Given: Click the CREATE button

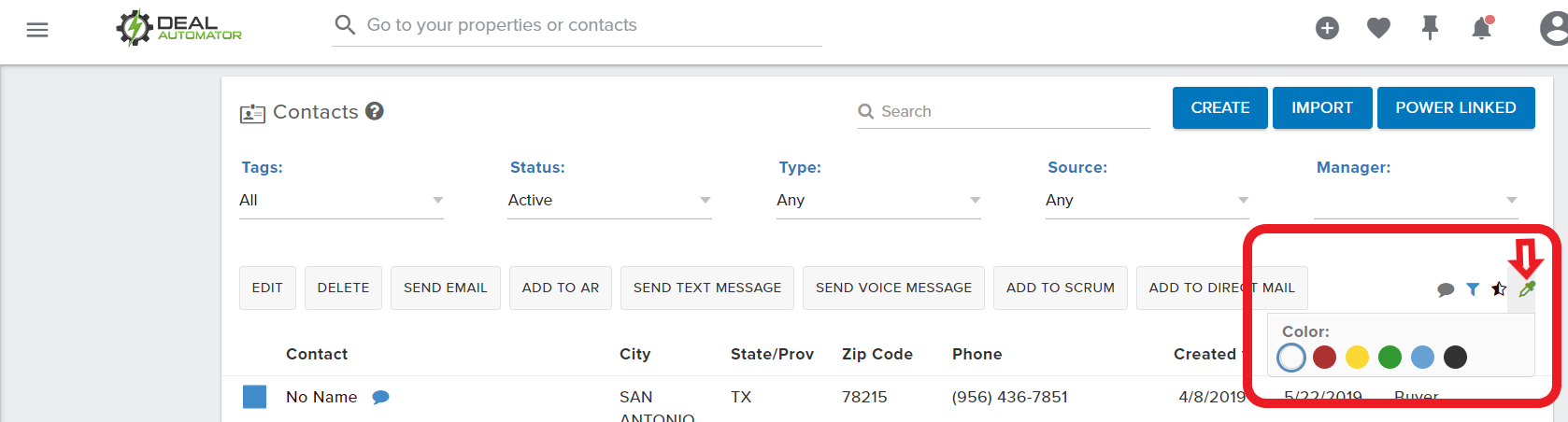Looking at the screenshot, I should pyautogui.click(x=1220, y=107).
